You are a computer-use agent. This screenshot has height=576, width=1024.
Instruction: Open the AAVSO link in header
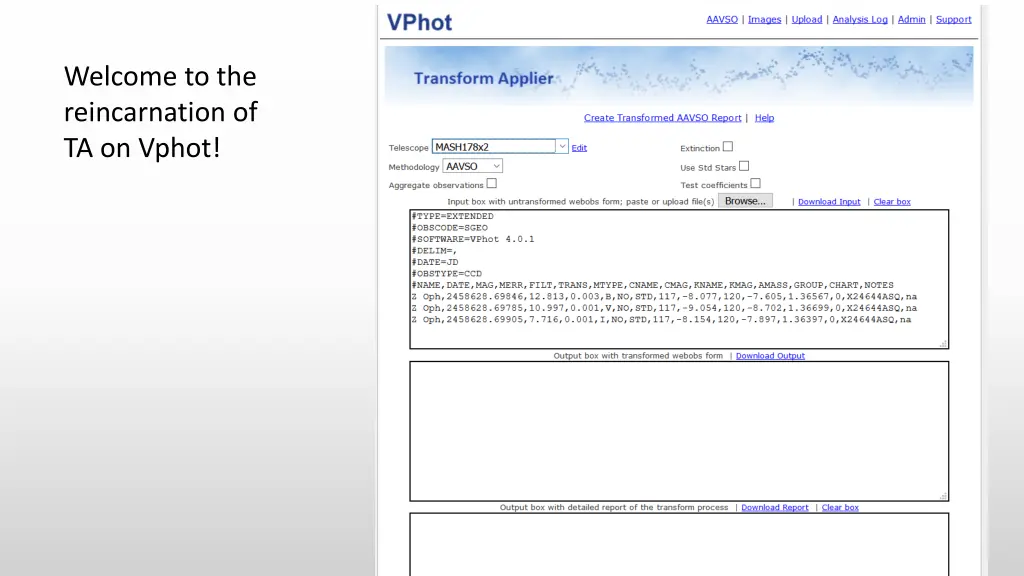[722, 20]
